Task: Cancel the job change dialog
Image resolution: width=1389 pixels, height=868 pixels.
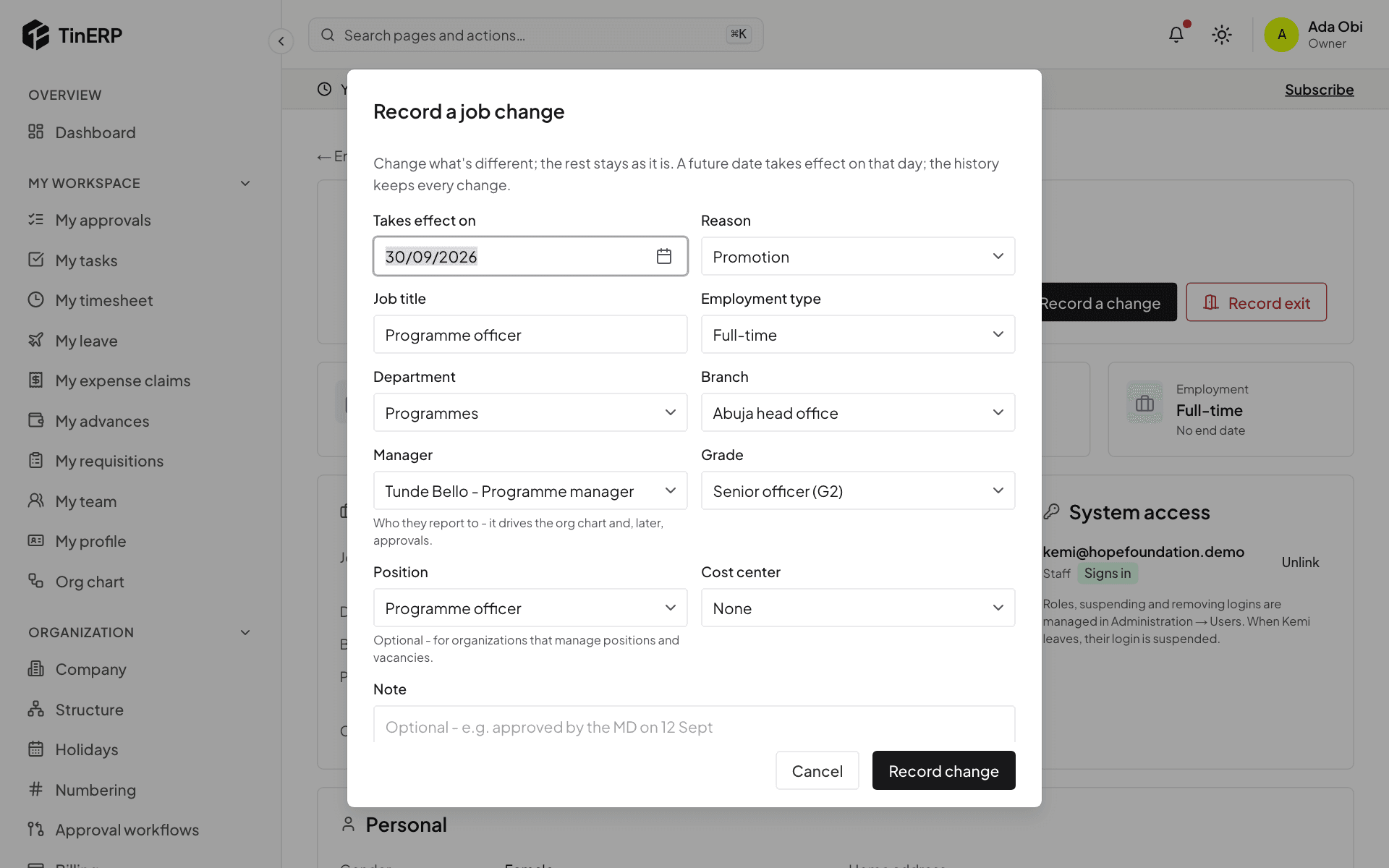Action: pos(817,770)
